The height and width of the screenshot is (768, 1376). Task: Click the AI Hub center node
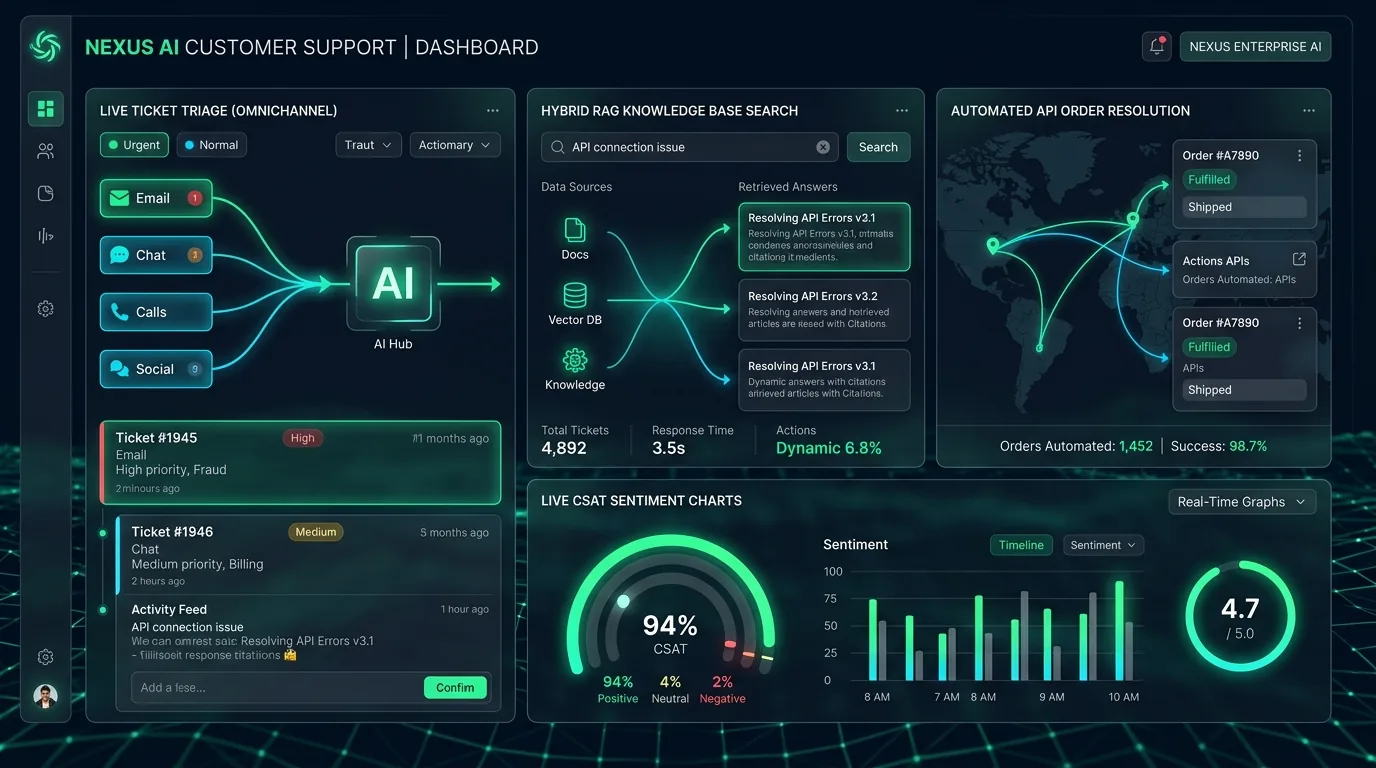(x=393, y=284)
